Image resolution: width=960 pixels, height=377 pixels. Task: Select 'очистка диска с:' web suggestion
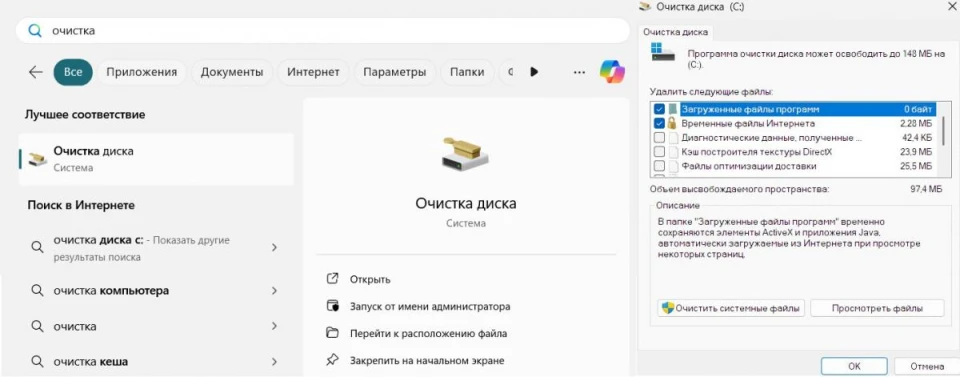pyautogui.click(x=156, y=248)
